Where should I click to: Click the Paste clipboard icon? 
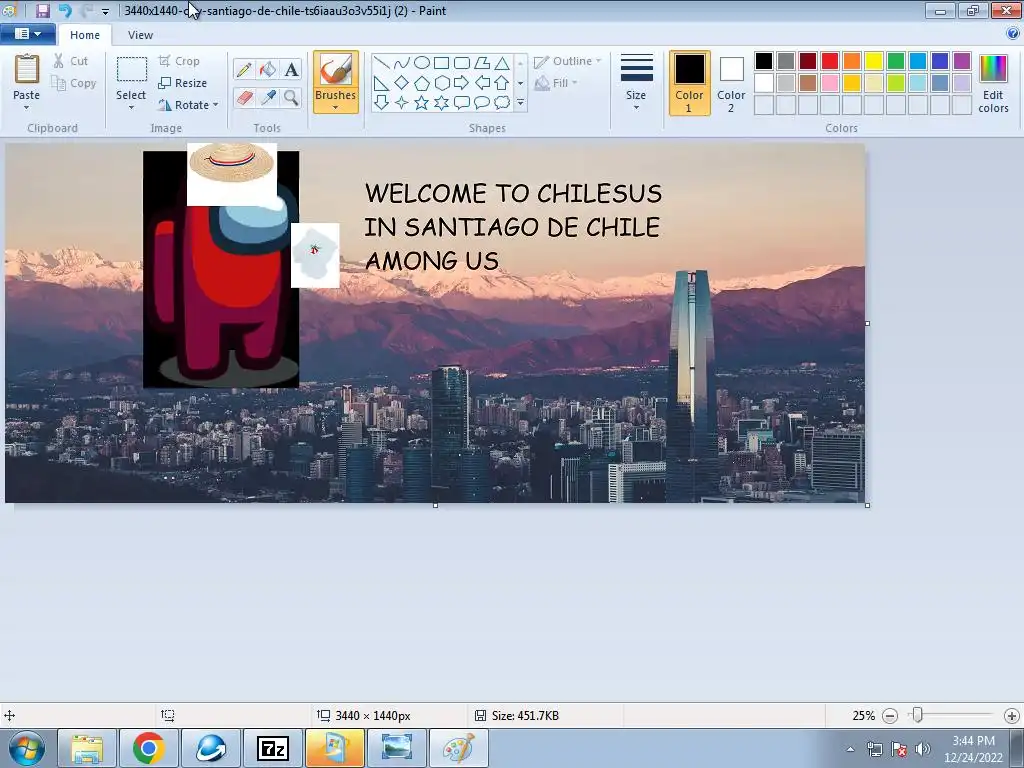pos(27,69)
